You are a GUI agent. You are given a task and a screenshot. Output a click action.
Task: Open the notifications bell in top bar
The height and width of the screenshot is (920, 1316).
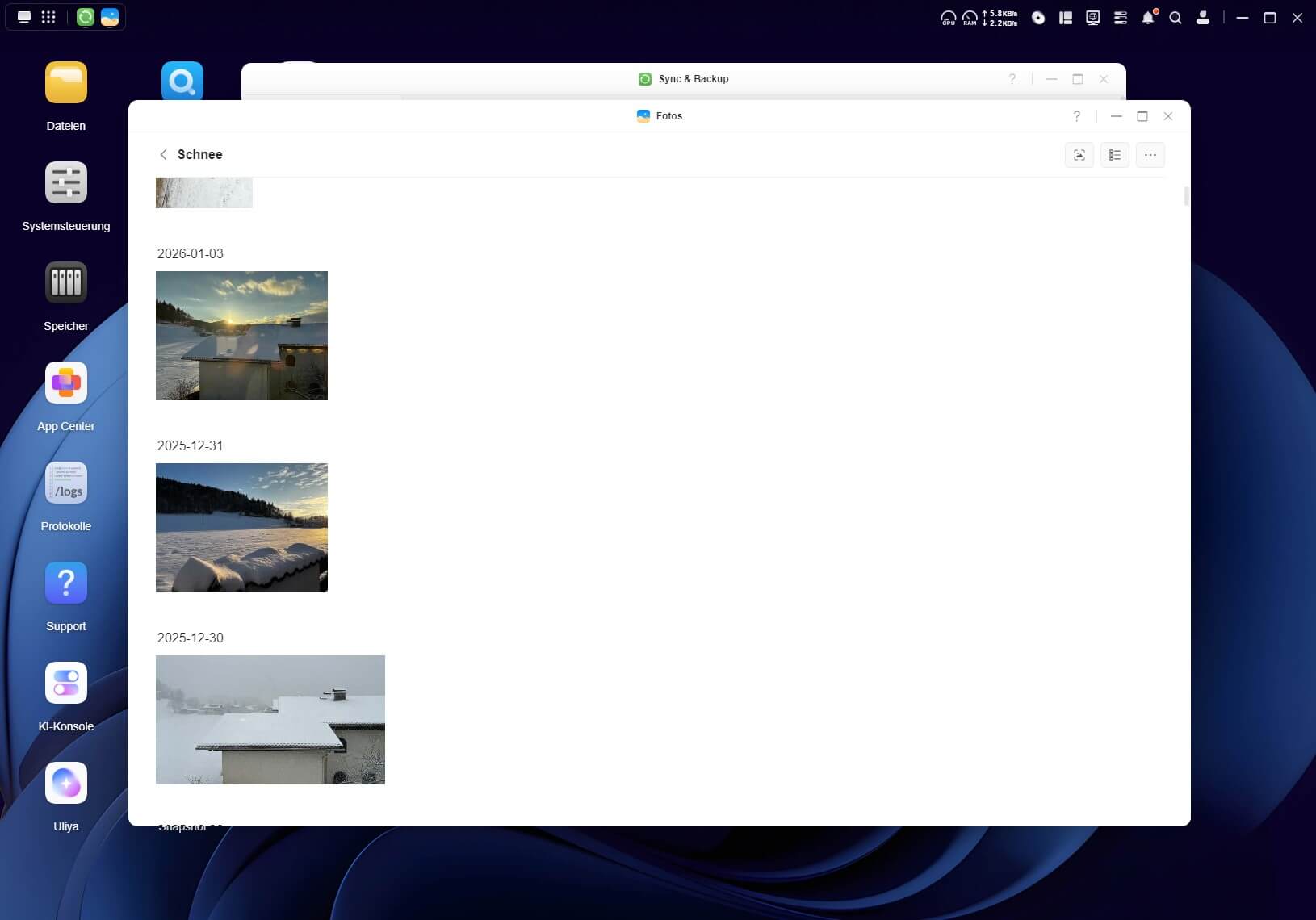pyautogui.click(x=1147, y=18)
